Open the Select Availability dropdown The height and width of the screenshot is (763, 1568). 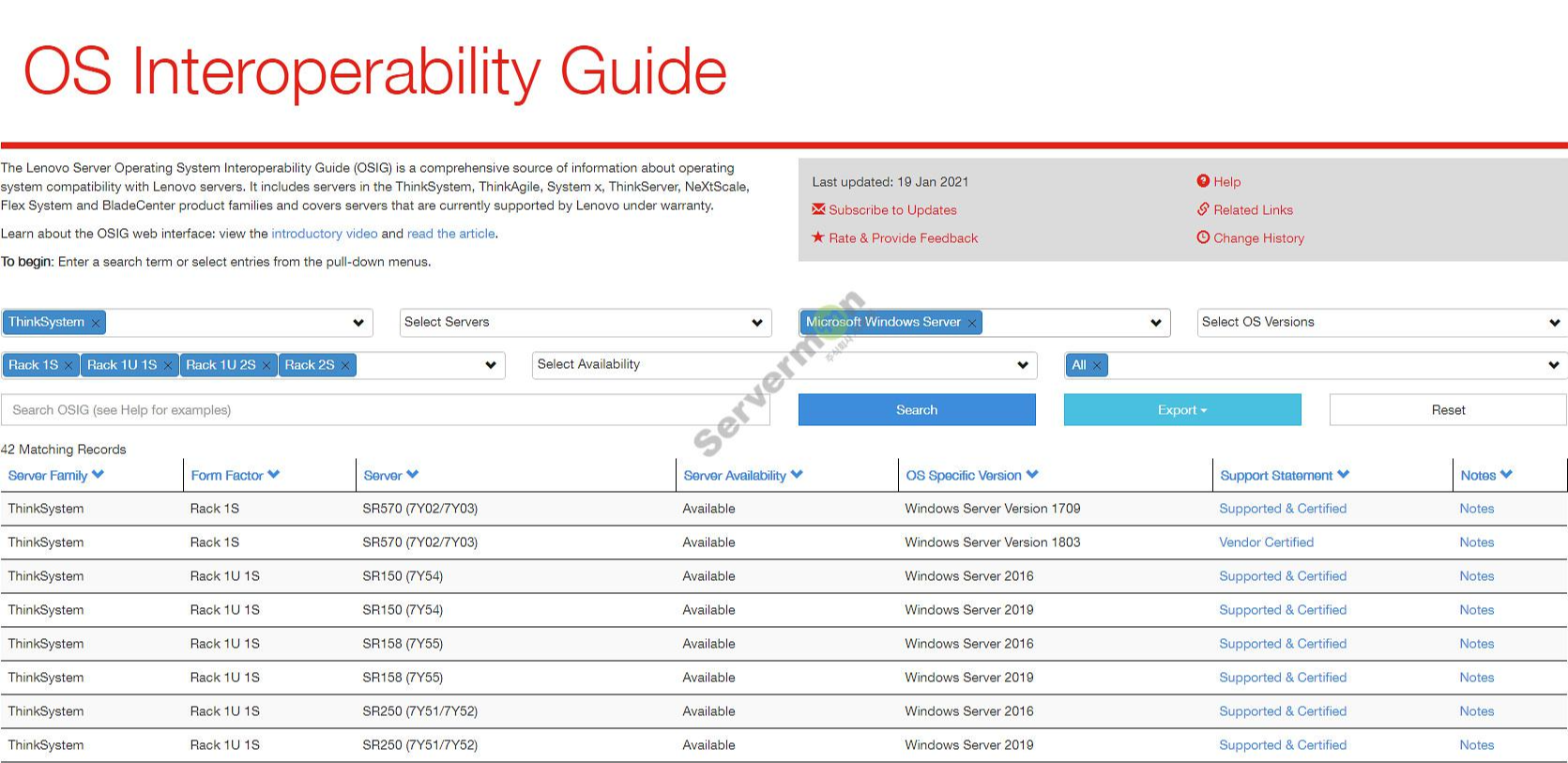784,365
